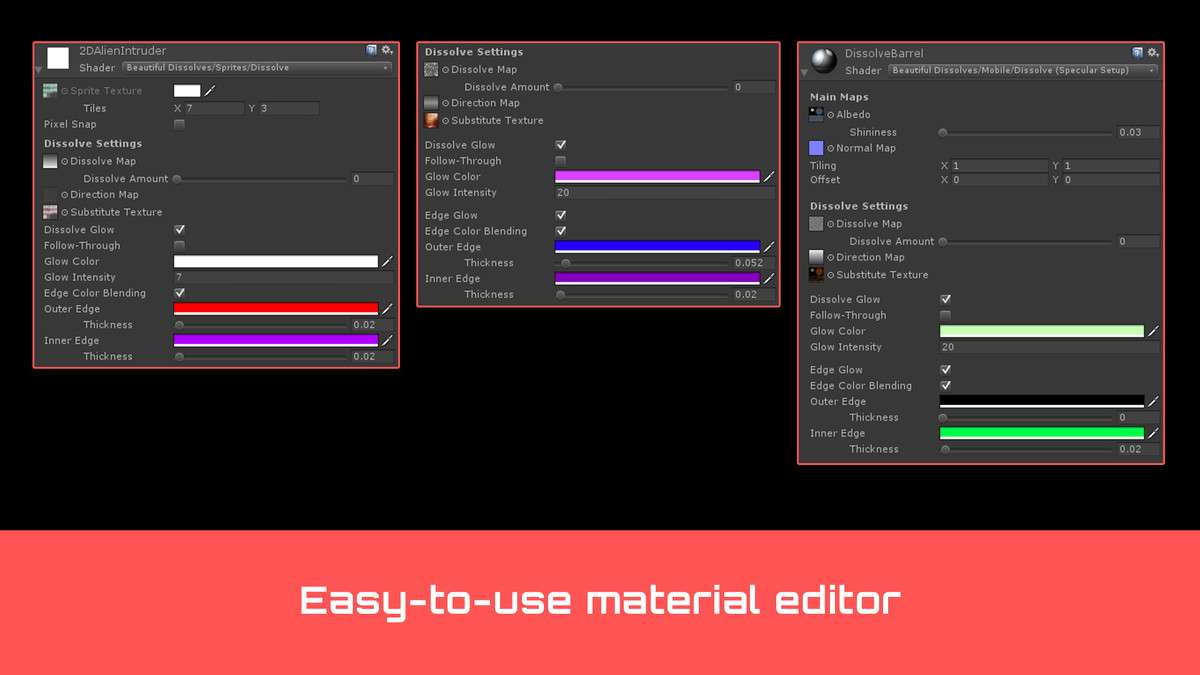Click the '2DAlienIntruder' material name
The image size is (1200, 675).
pyautogui.click(x=123, y=51)
